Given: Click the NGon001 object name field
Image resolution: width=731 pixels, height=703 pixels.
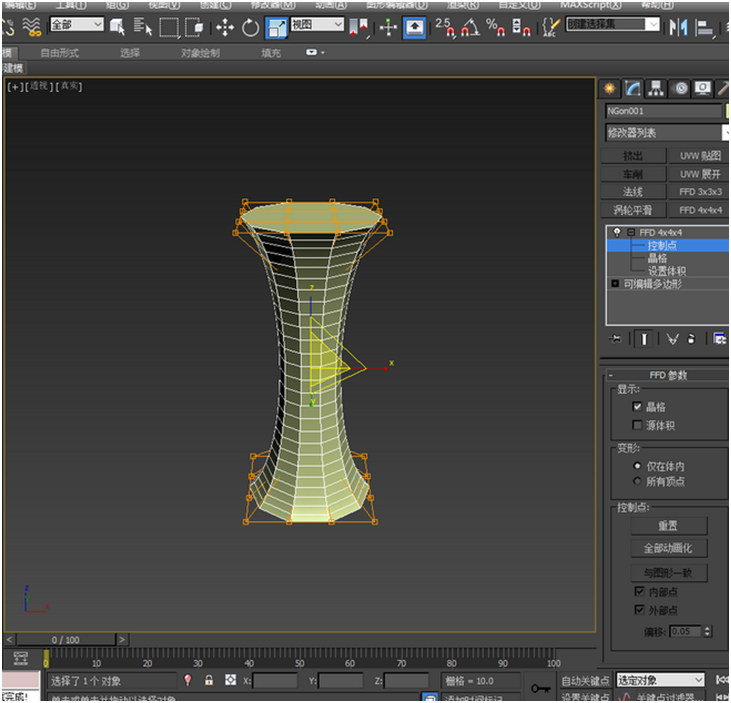Looking at the screenshot, I should [663, 111].
